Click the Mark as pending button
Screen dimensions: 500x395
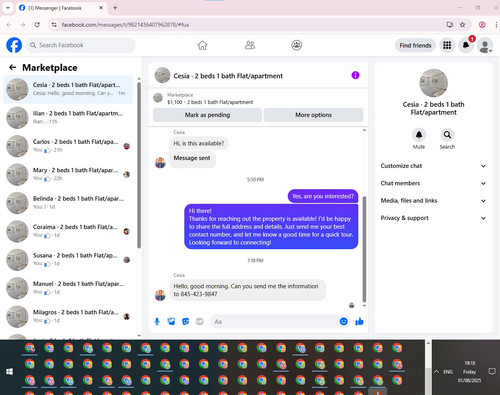[x=207, y=115]
